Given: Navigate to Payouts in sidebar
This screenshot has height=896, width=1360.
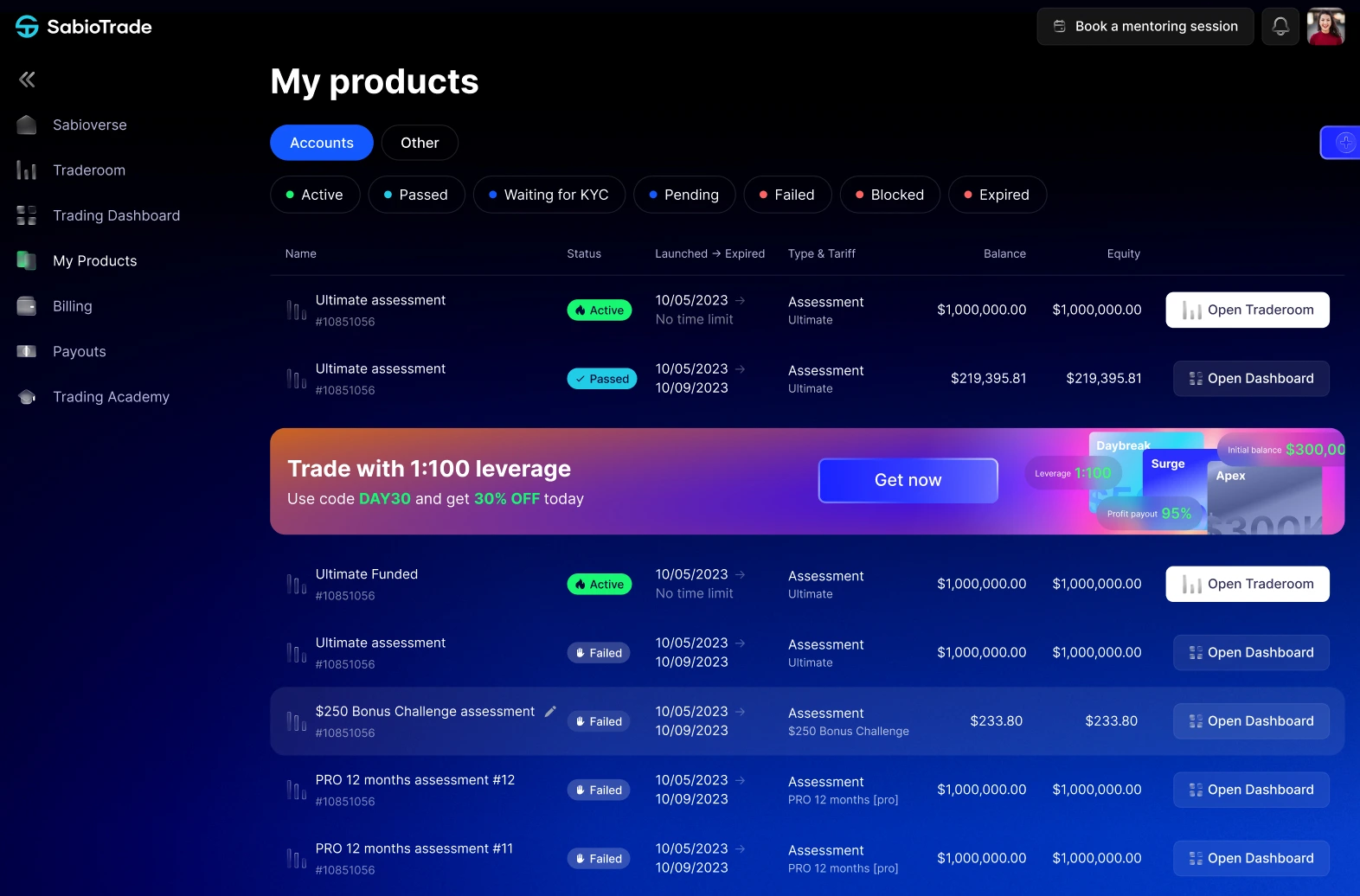Looking at the screenshot, I should [x=79, y=351].
